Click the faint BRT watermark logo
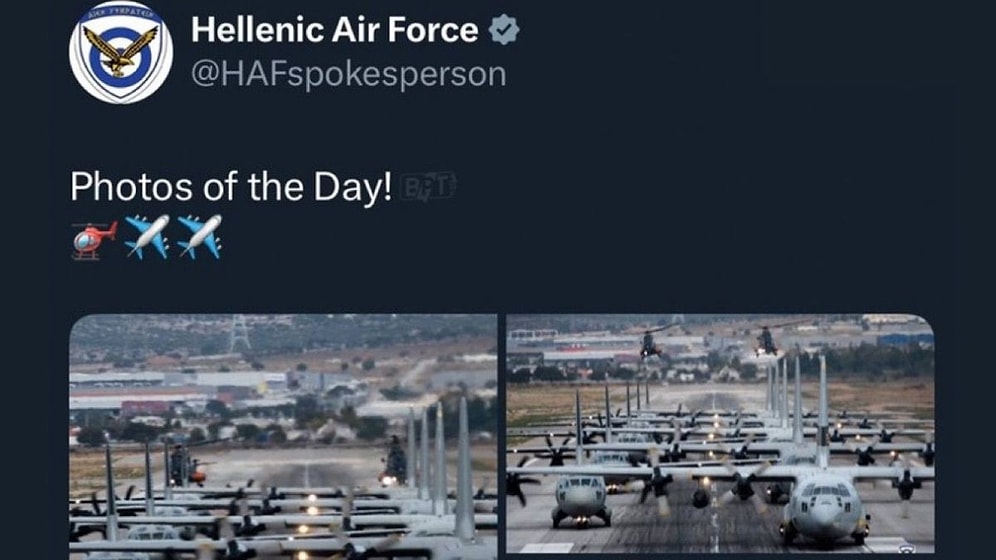The image size is (996, 560). point(427,187)
